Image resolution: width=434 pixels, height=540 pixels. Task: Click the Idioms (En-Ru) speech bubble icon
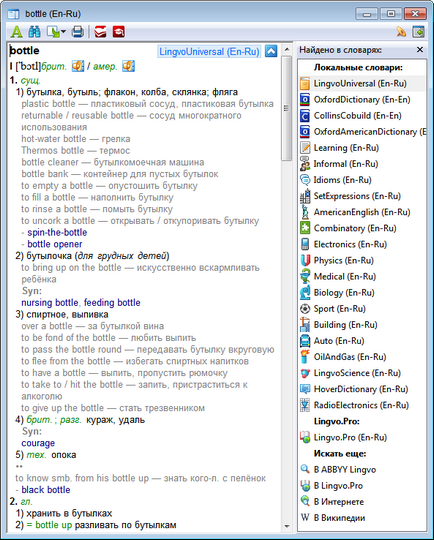tap(305, 180)
